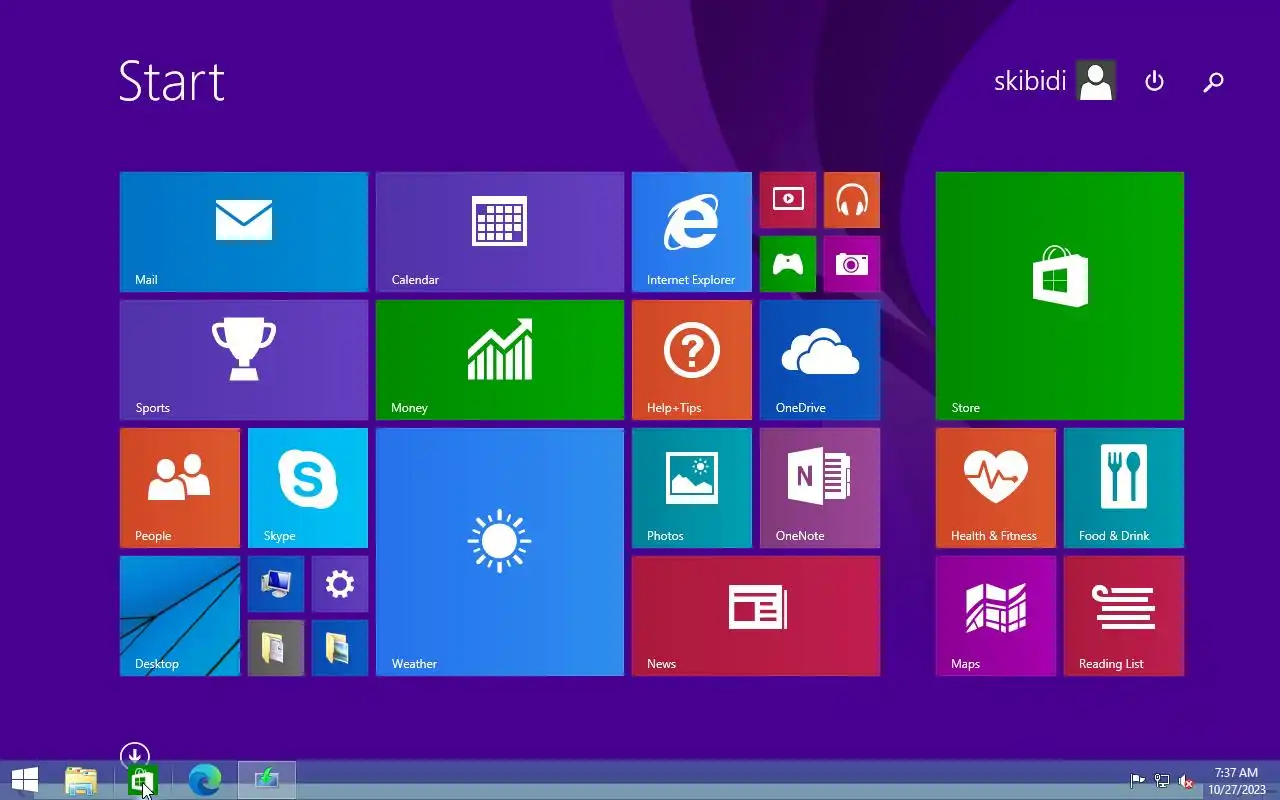Switch to the active installer app on the taskbar
Screen dimensions: 1280x800
click(x=267, y=780)
